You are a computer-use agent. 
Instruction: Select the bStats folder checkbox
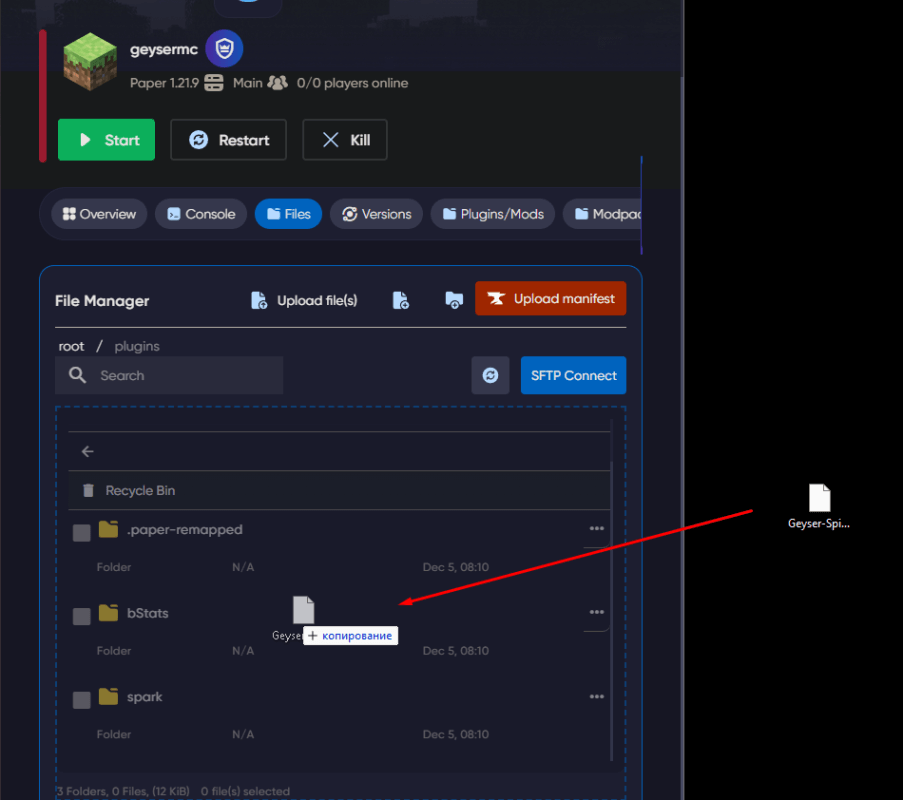(x=82, y=616)
